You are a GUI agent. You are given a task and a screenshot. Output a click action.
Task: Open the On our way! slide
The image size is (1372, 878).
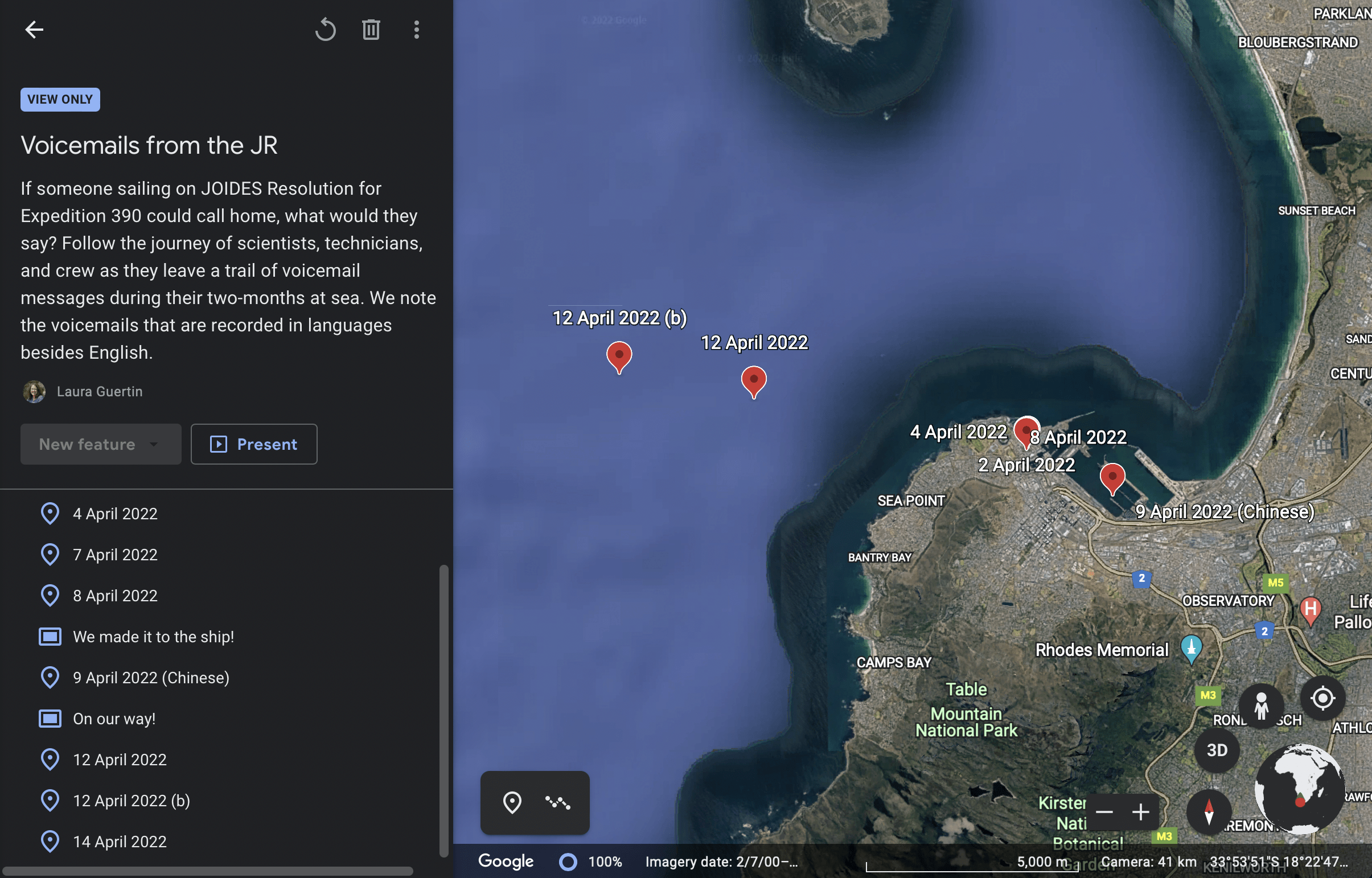[x=228, y=719]
